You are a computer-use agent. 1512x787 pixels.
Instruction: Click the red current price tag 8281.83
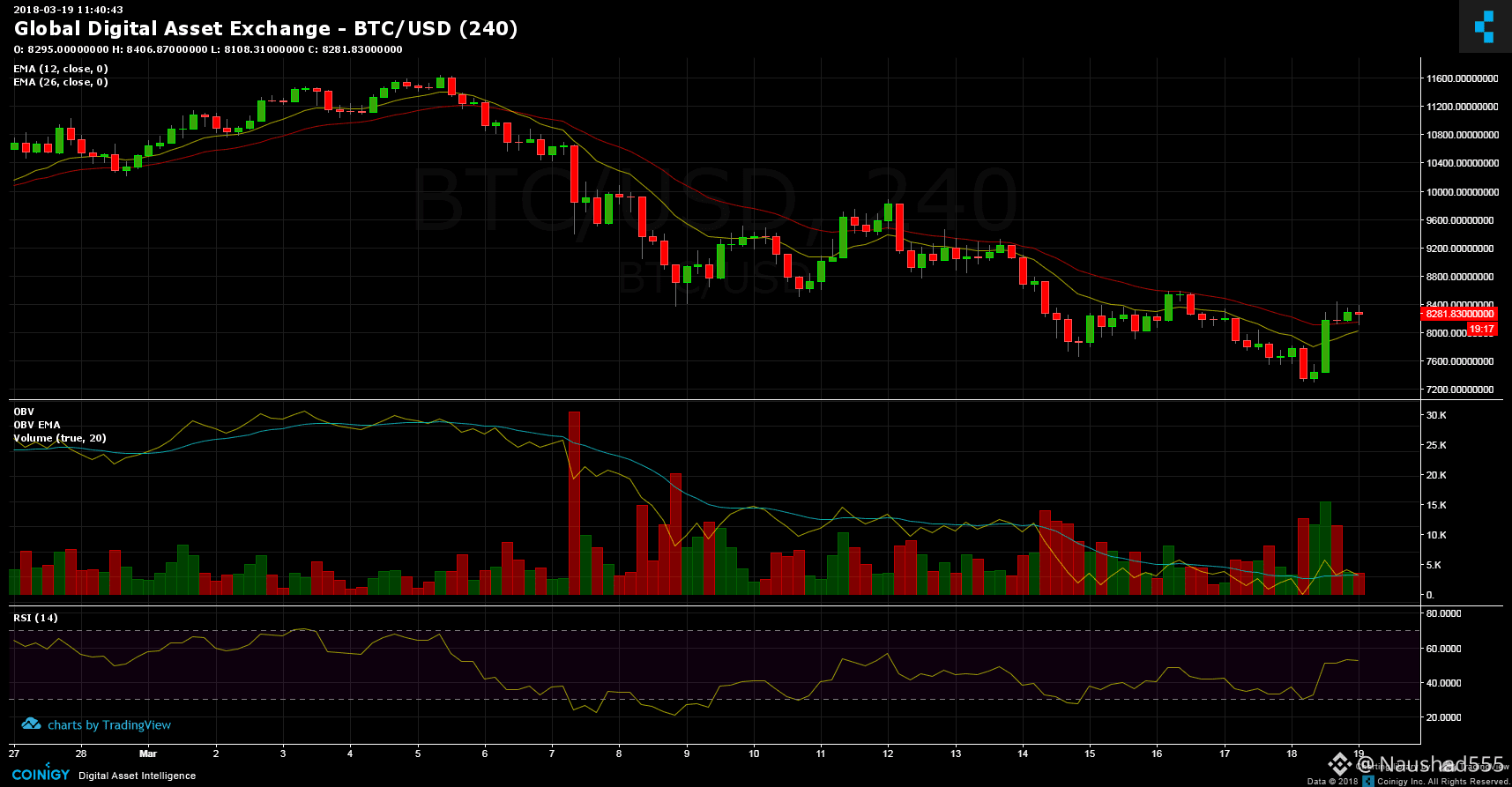pyautogui.click(x=1460, y=314)
